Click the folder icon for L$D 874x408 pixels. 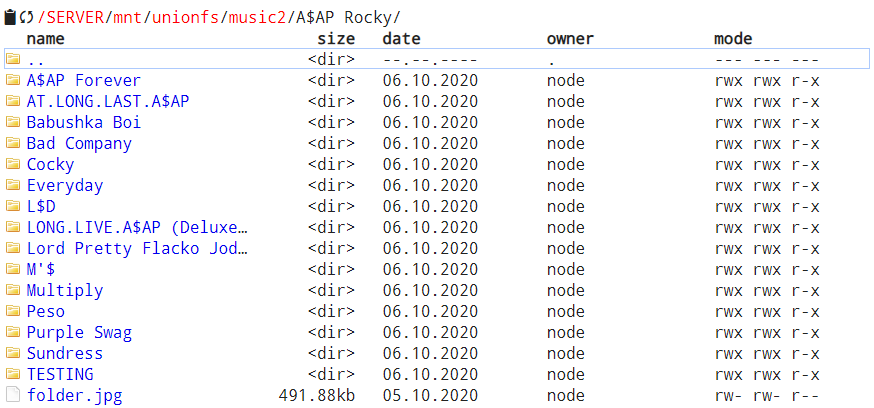tap(13, 206)
